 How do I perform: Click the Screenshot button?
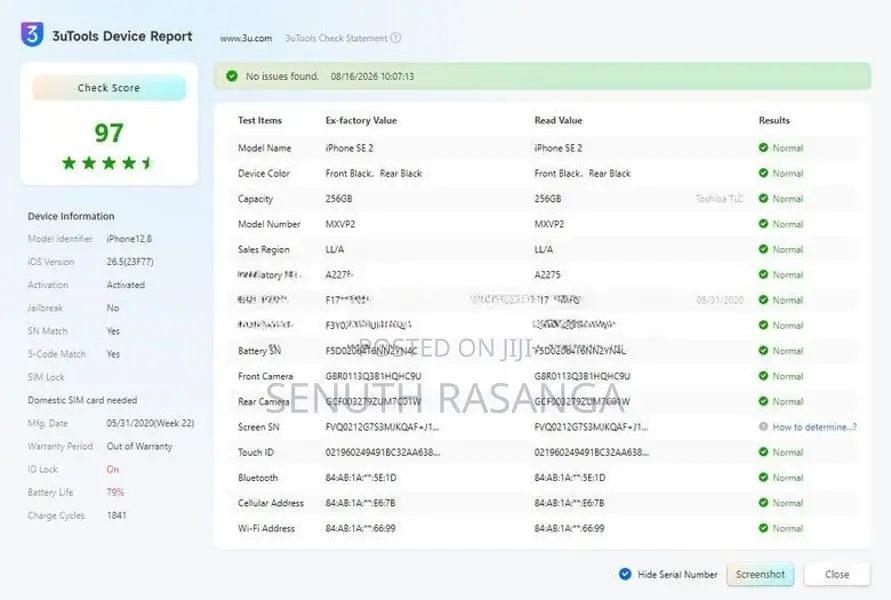(x=760, y=574)
